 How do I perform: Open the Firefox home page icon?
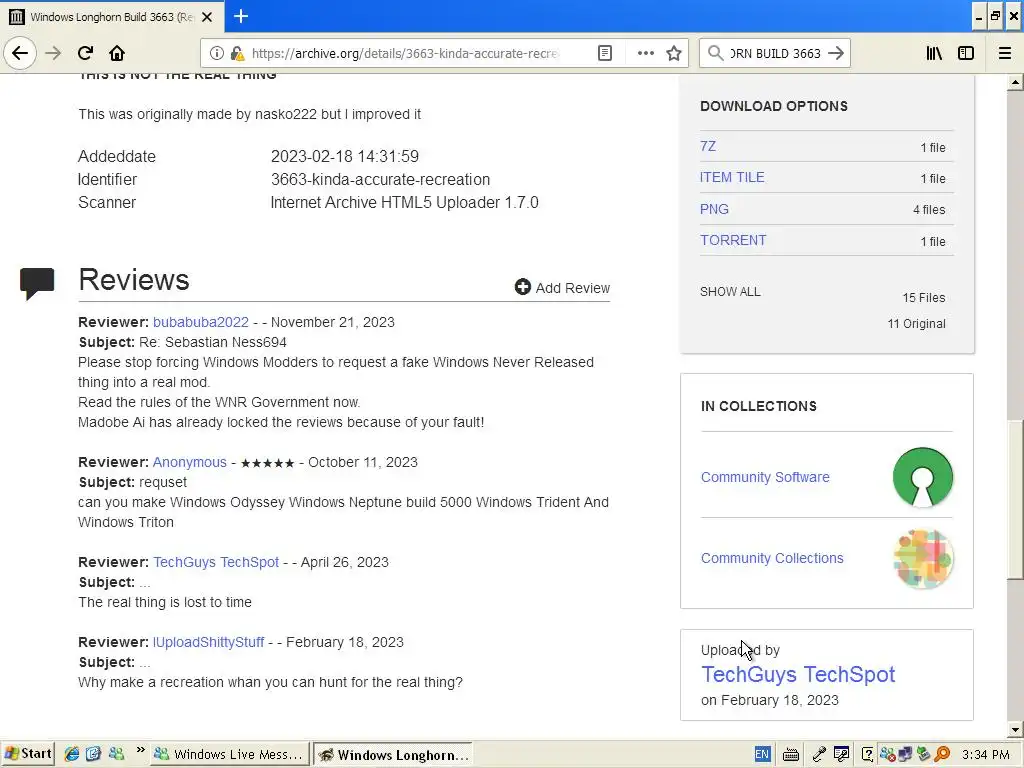coord(117,53)
